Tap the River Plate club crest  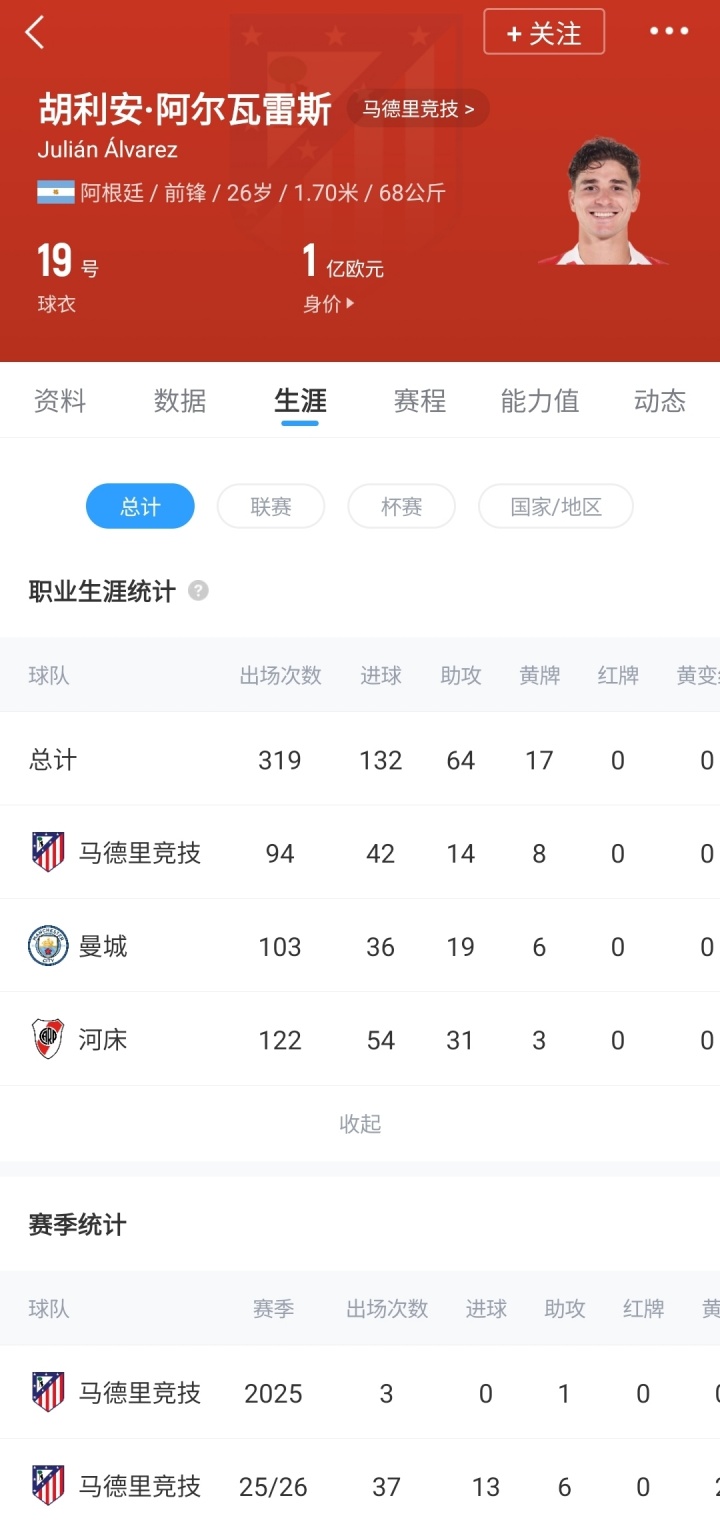48,1039
